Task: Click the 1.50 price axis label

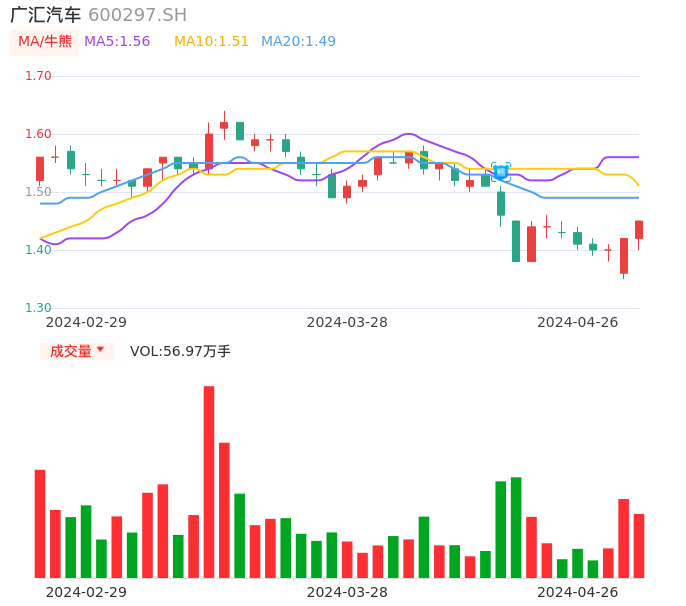Action: click(x=38, y=192)
